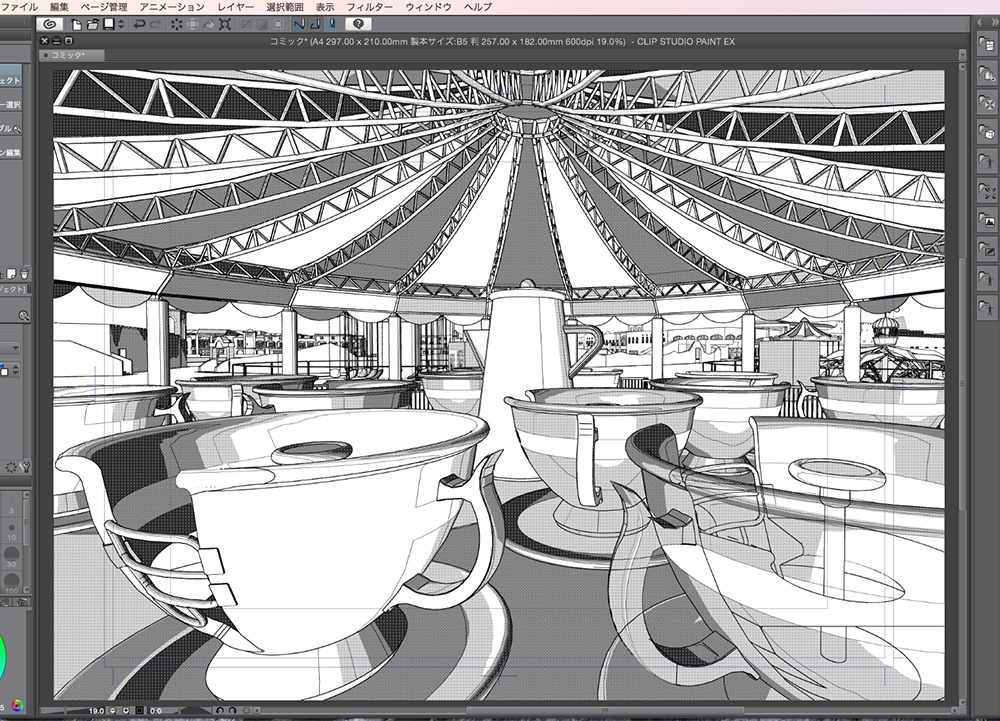Viewport: 1000px width, 721px height.
Task: Adjust the zoom slider beside 19.0
Action: 64,710
